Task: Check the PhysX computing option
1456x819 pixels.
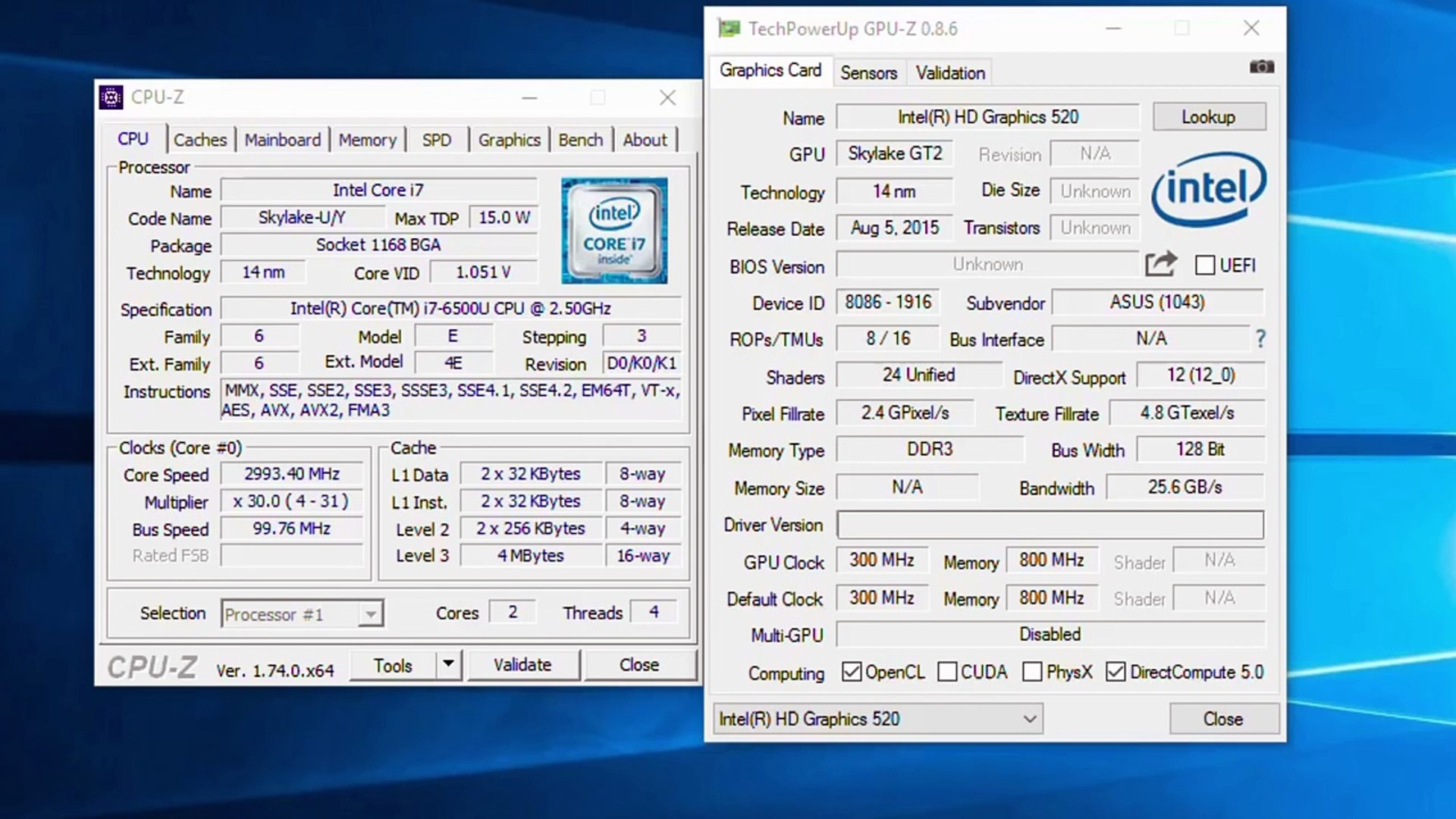Action: pos(1032,672)
